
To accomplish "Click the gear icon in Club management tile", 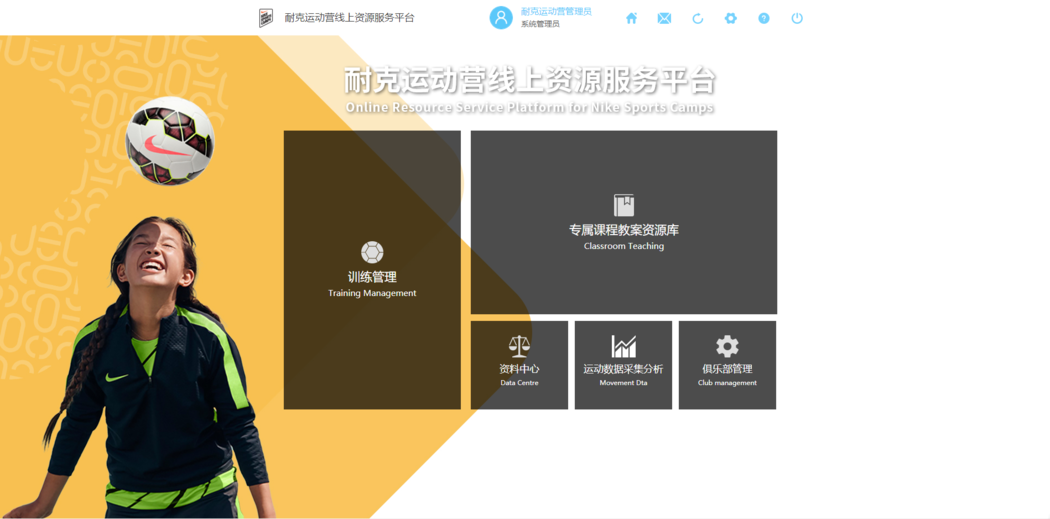I will coord(727,346).
